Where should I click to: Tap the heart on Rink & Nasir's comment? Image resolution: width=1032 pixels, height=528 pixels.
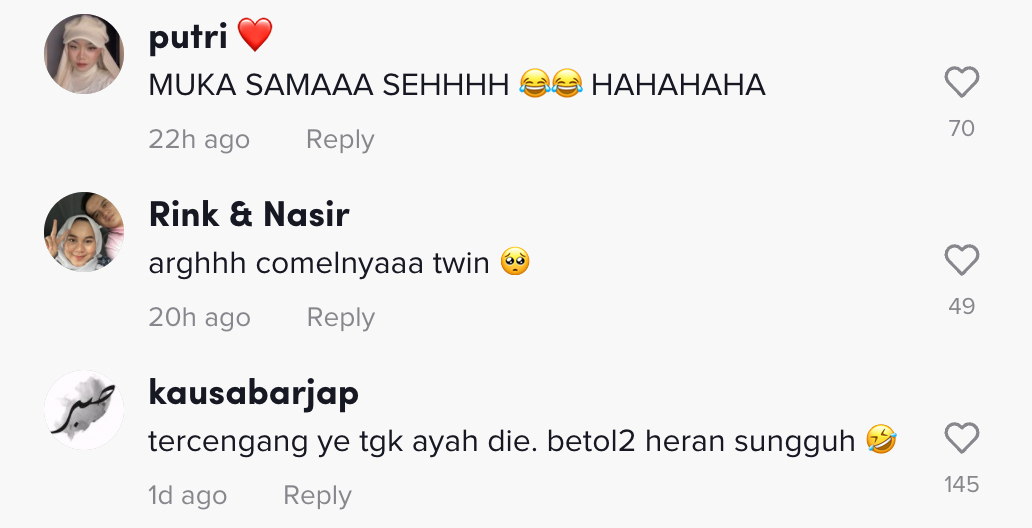[x=961, y=261]
